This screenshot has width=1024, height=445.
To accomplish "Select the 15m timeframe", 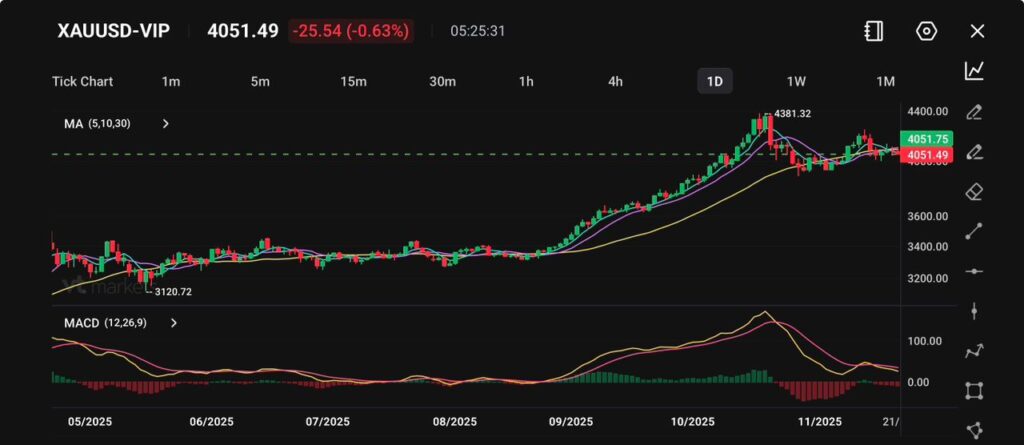I will pos(352,81).
